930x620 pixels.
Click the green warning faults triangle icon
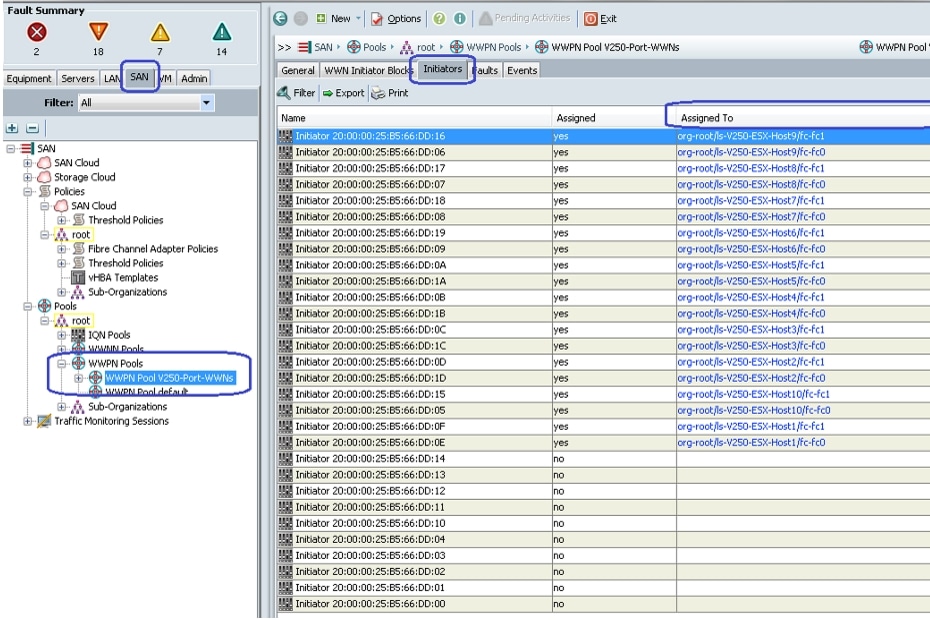tap(221, 33)
